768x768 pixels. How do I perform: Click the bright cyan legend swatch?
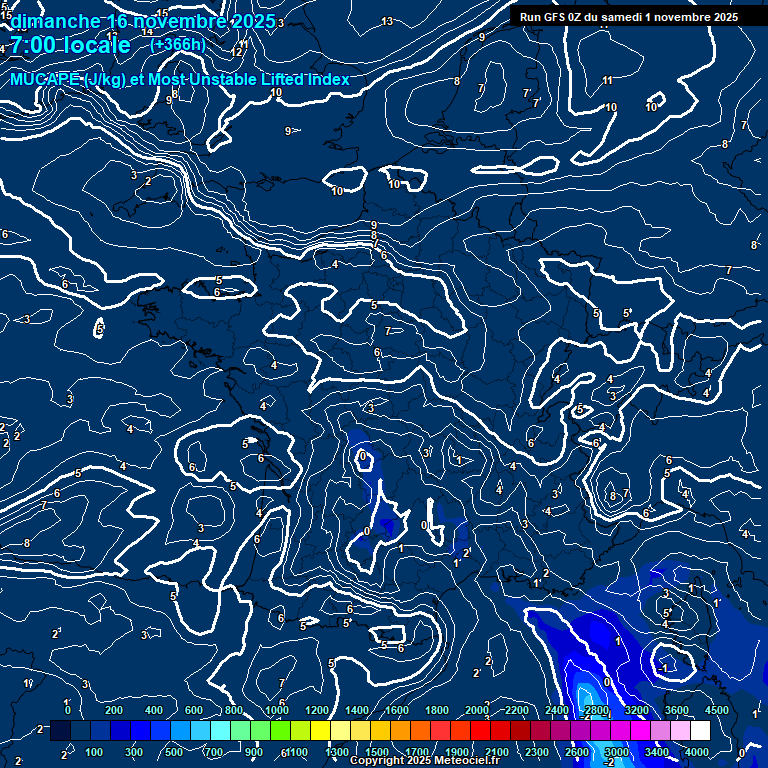click(x=220, y=730)
